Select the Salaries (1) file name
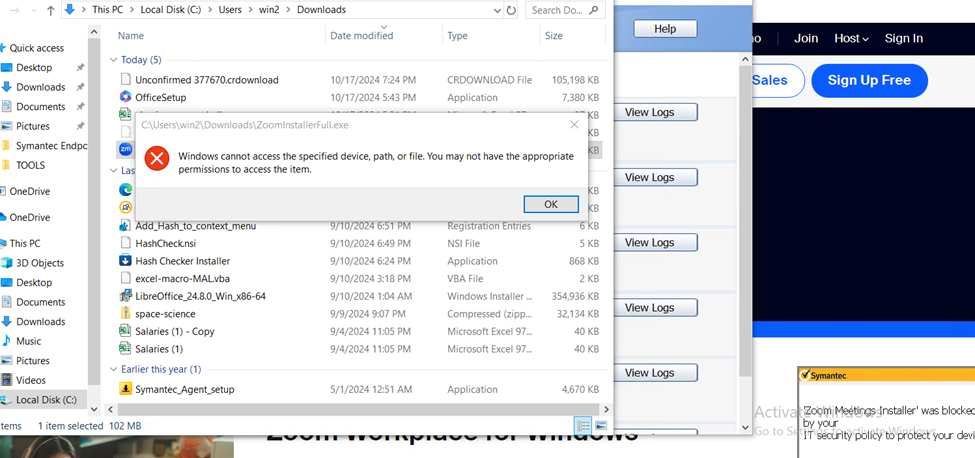Screen dimensions: 975x458 click(x=159, y=349)
